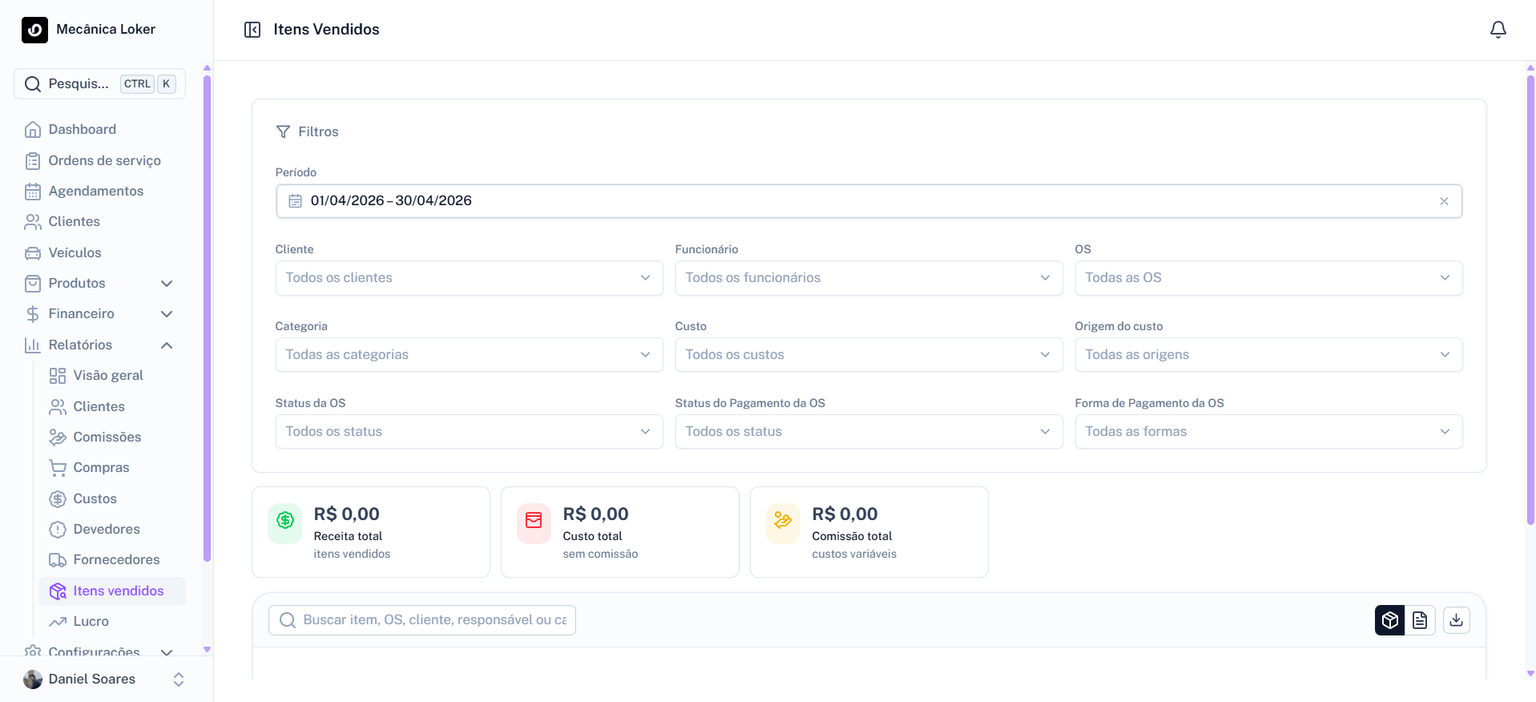
Task: Click the Agendamentos calendar icon
Action: (33, 191)
